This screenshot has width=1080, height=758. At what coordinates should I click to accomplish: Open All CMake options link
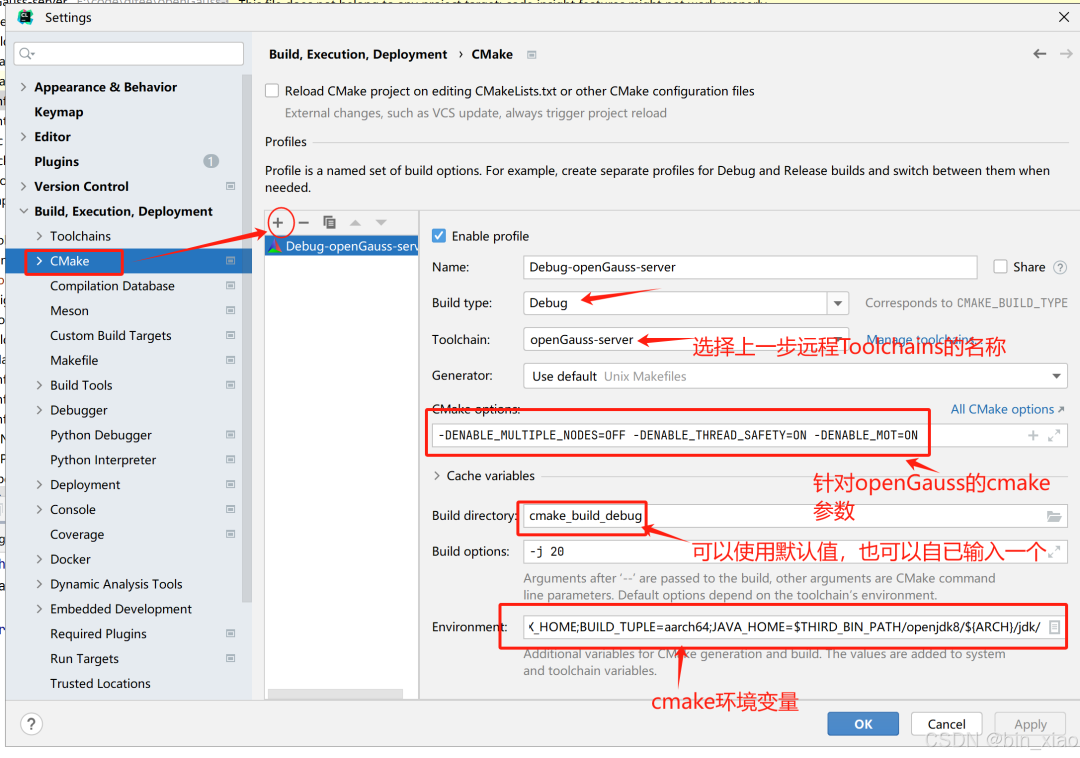(x=1007, y=409)
